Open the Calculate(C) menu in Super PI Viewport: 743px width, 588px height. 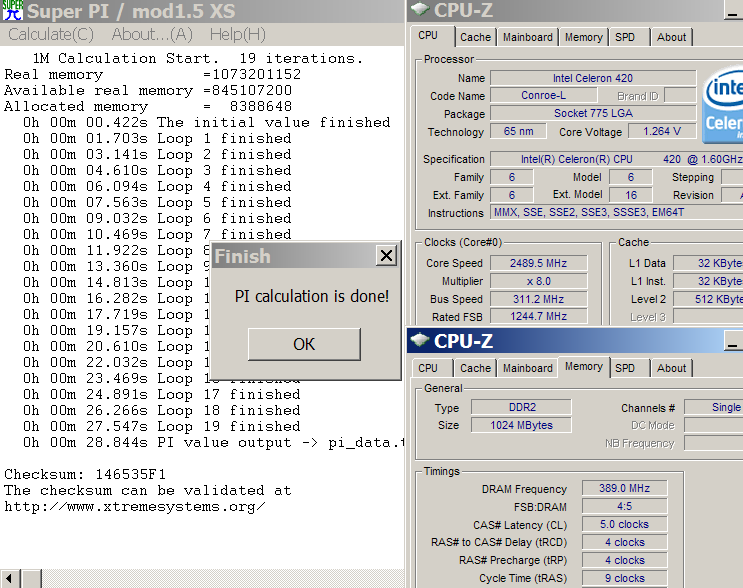click(51, 34)
